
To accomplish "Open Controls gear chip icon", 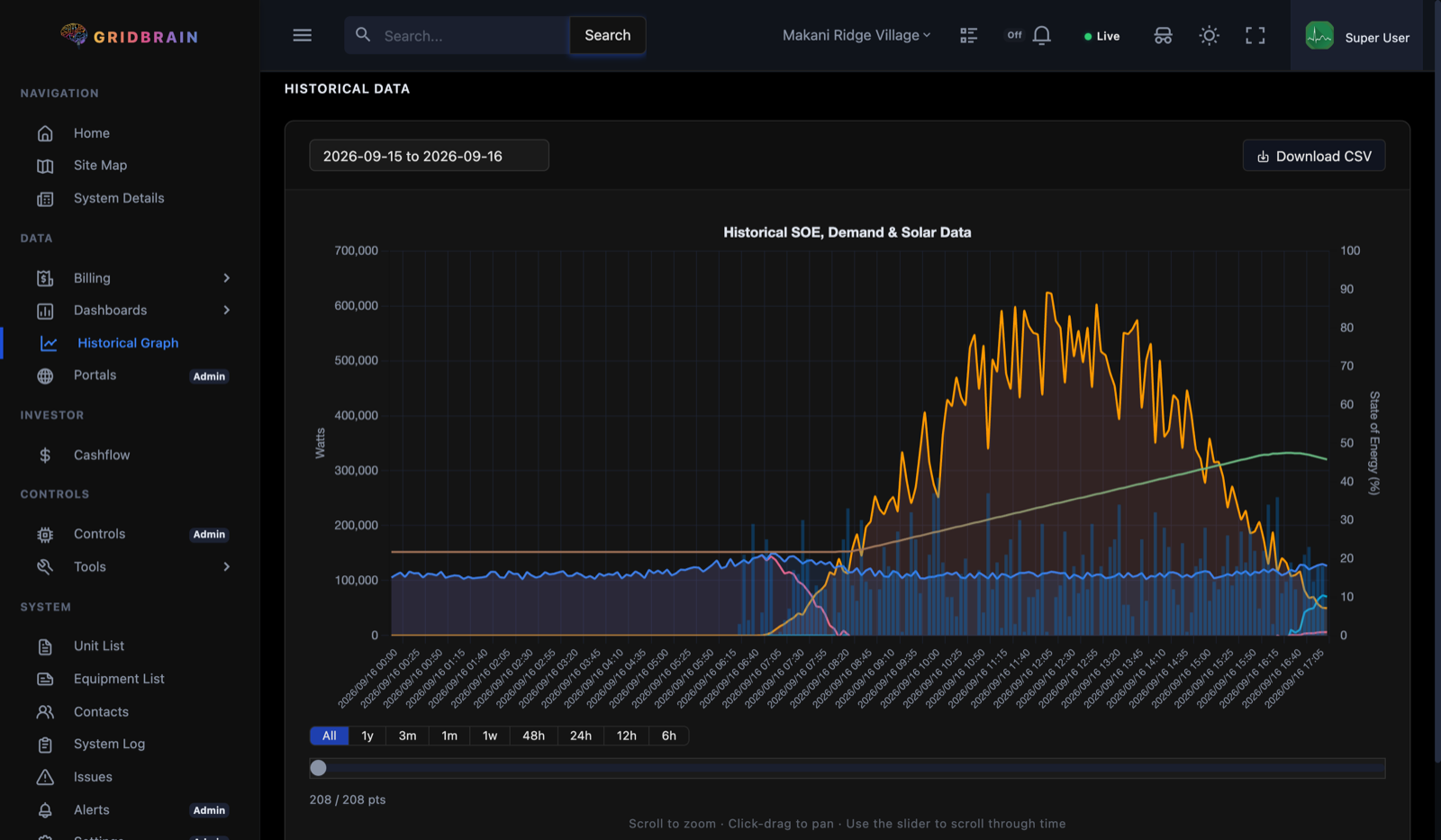I will click(x=45, y=535).
